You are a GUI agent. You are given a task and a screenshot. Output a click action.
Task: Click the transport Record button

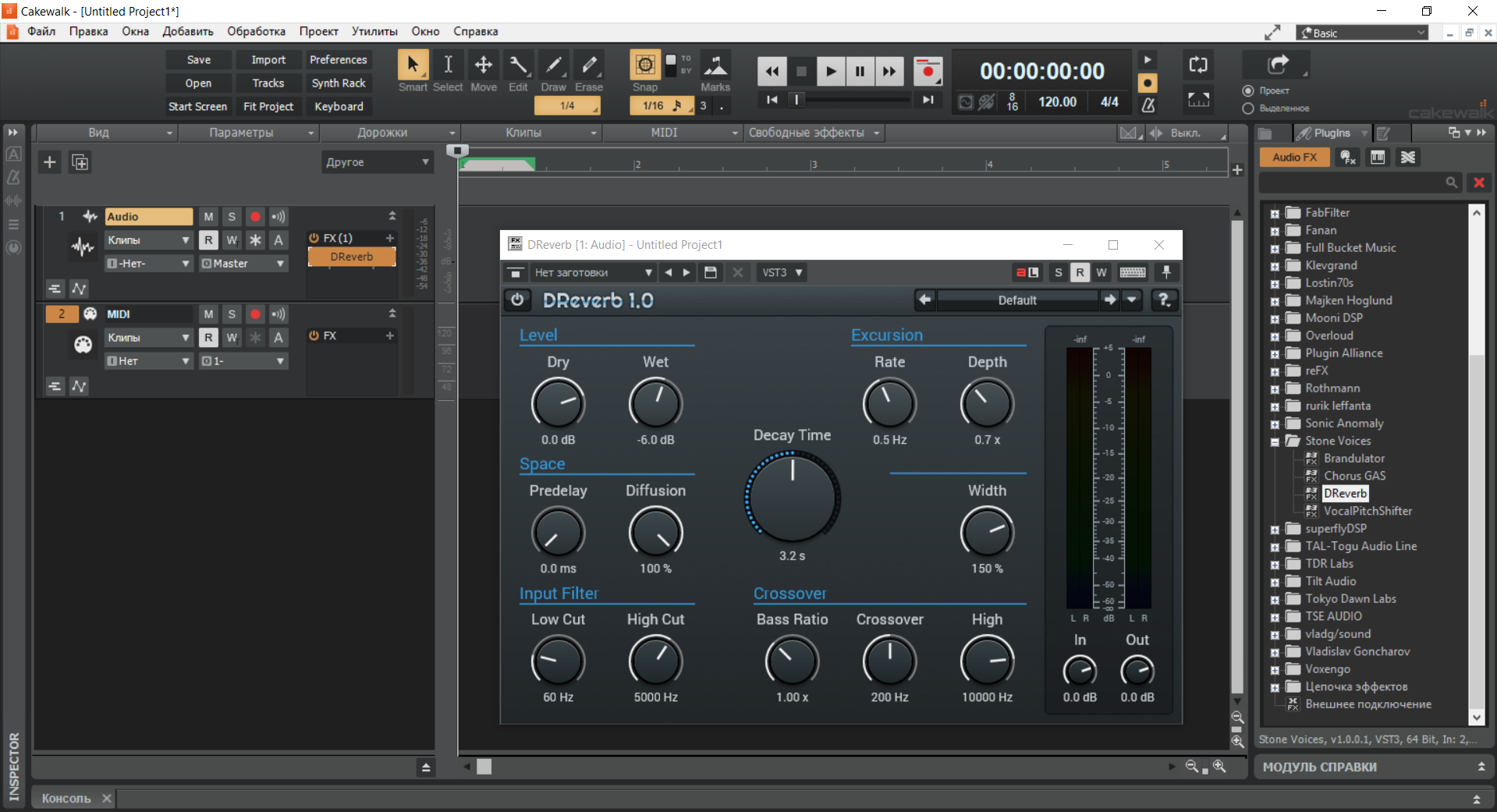tap(928, 72)
